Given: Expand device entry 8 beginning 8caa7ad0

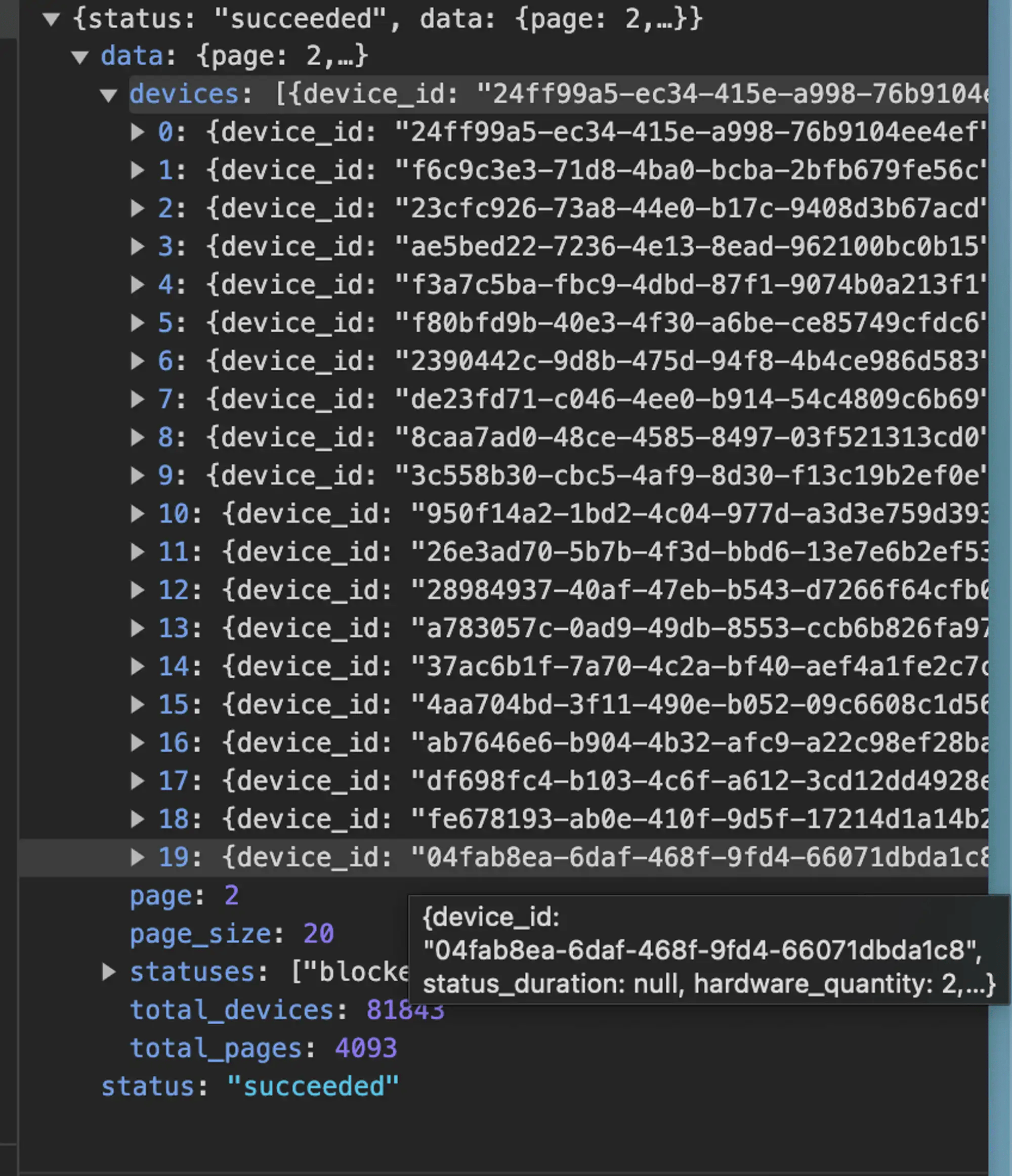Looking at the screenshot, I should 138,438.
